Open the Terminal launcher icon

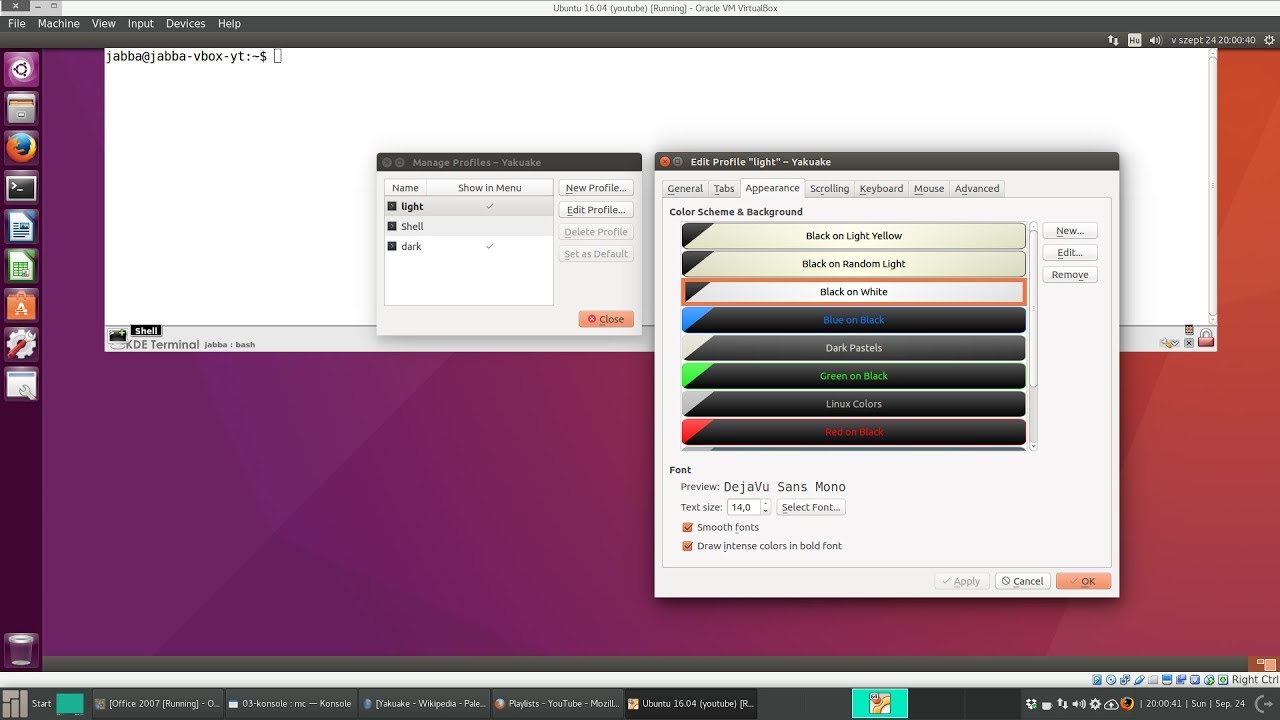tap(21, 187)
